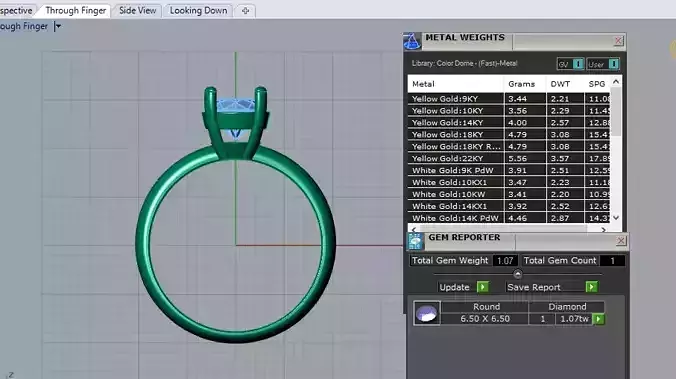Click the metal table scroll left arrow
Screen dimensions: 676x379
414,229
